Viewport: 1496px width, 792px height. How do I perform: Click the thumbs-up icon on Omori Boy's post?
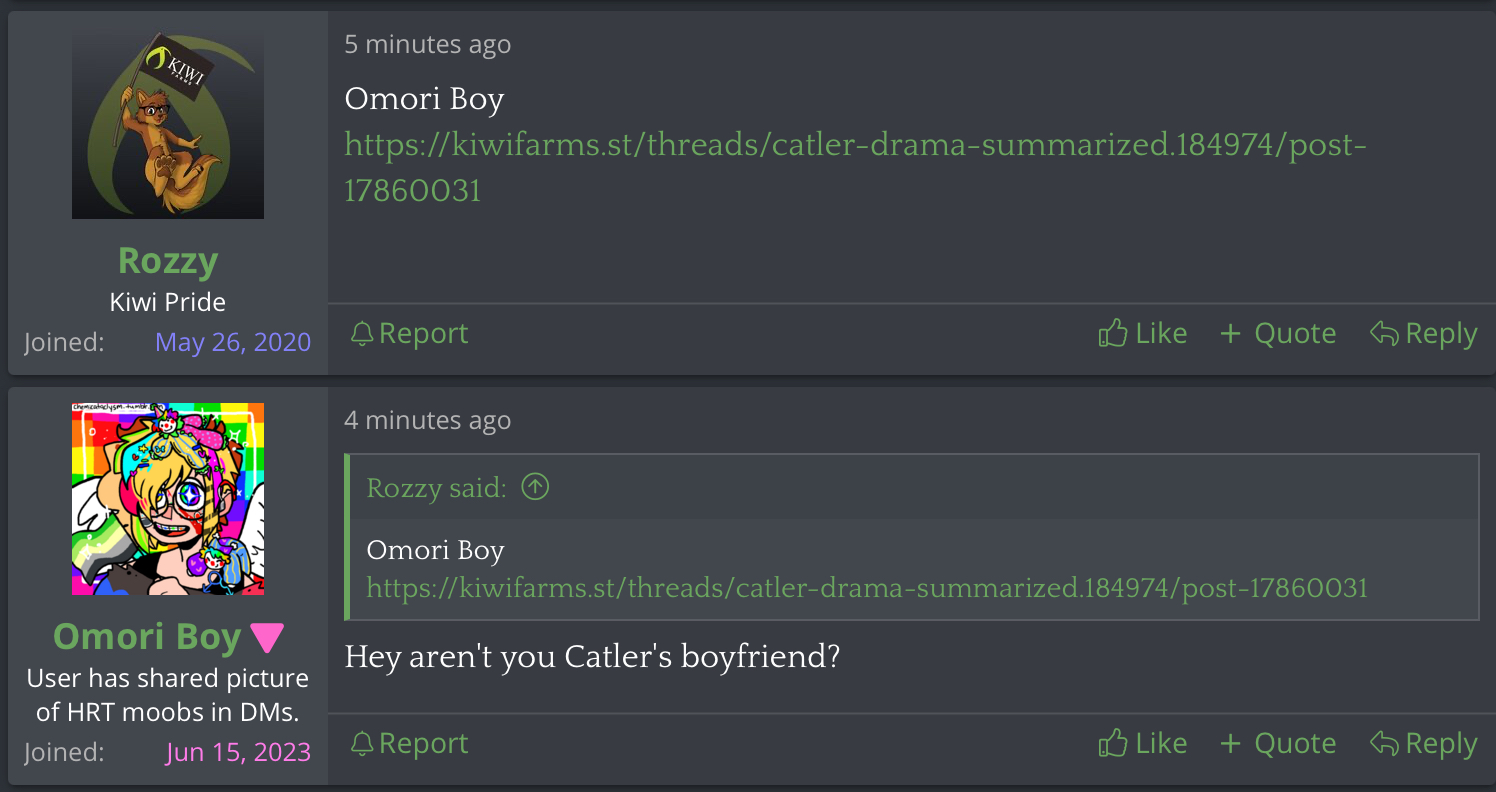click(1112, 744)
